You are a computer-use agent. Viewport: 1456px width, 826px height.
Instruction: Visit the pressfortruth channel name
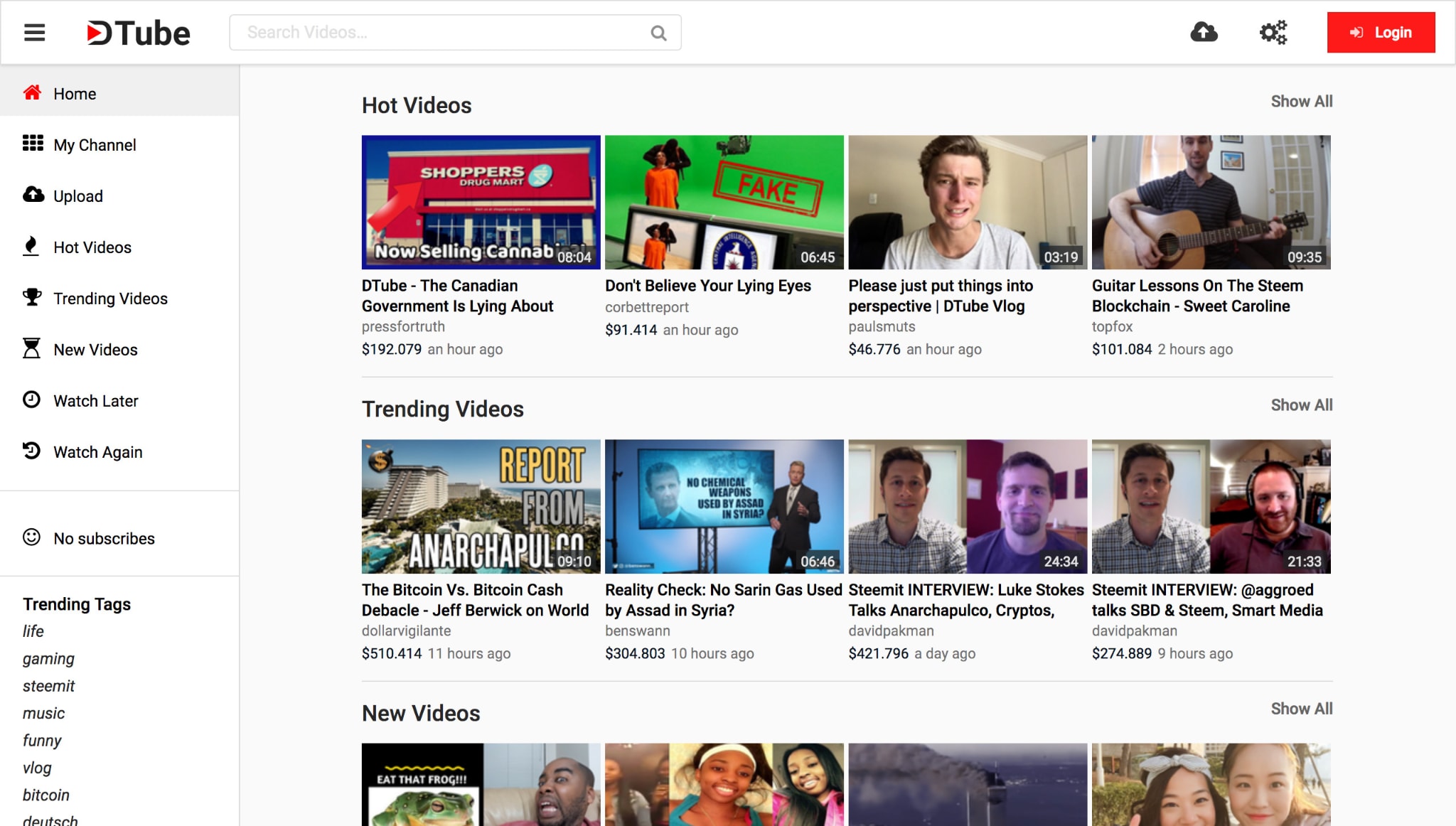(403, 327)
